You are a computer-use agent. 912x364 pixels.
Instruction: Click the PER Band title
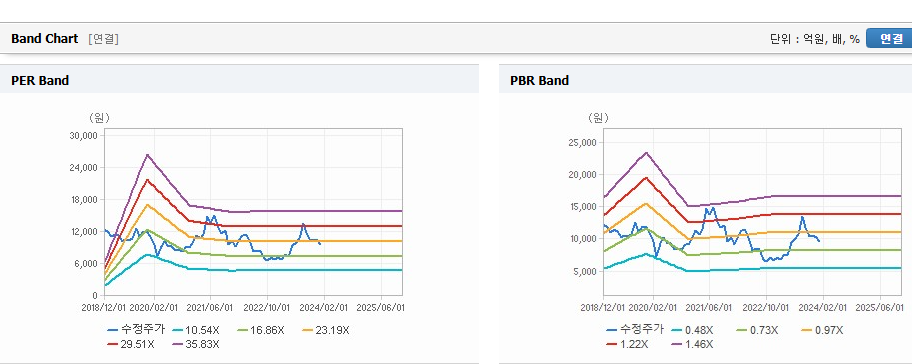(40, 81)
